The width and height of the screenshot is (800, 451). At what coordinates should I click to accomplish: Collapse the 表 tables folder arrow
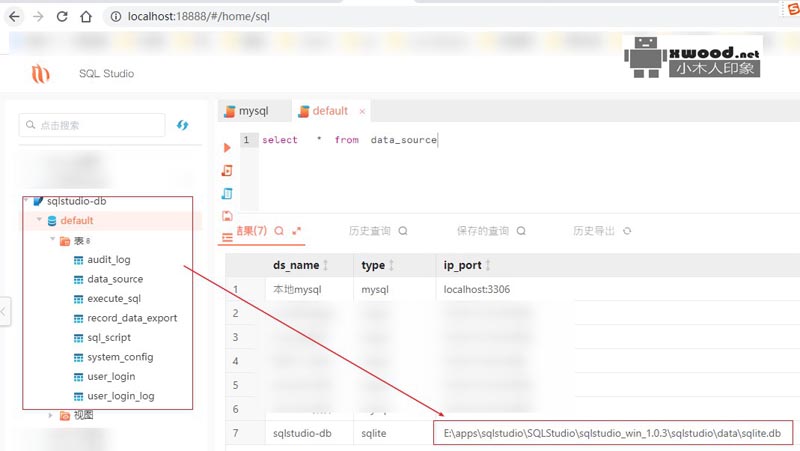point(52,239)
